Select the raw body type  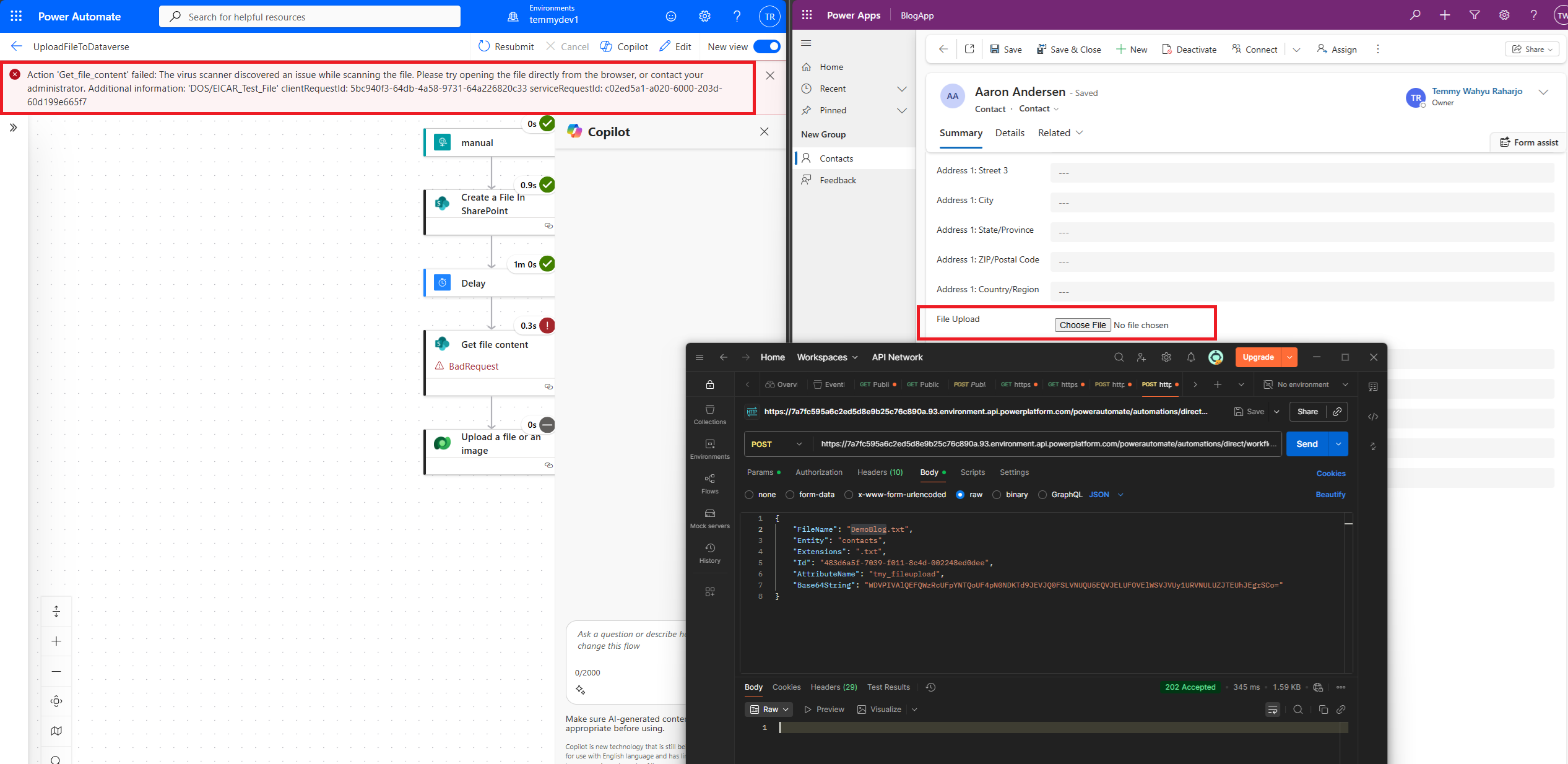click(x=960, y=495)
